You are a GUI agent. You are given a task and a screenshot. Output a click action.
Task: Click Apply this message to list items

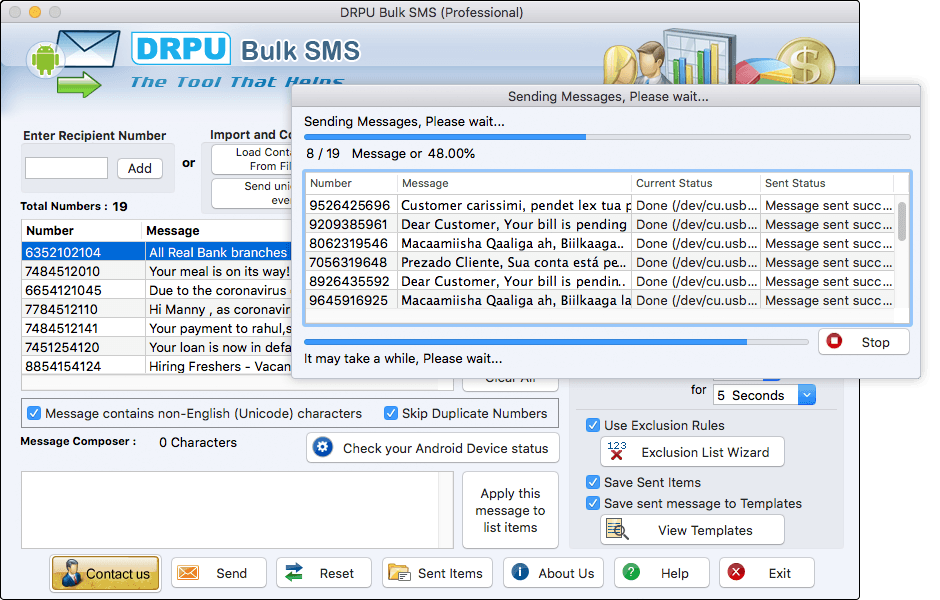point(510,510)
